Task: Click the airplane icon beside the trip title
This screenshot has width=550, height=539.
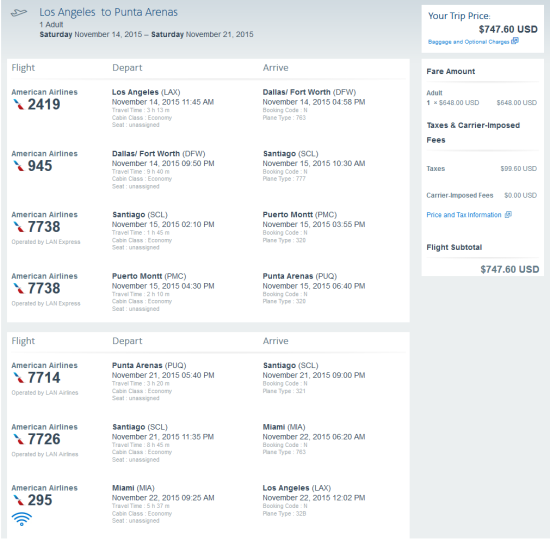Action: (19, 13)
